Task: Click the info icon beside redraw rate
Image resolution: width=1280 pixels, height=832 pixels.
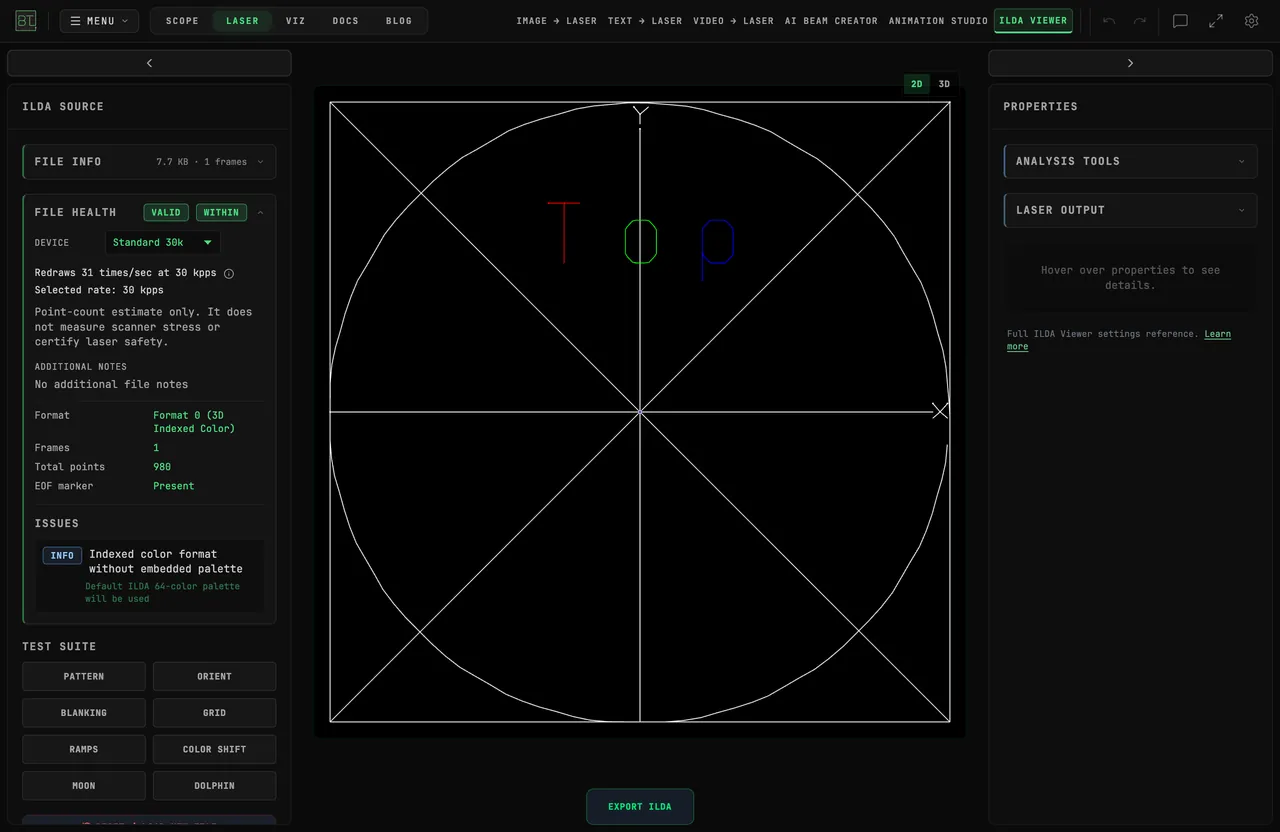Action: click(x=228, y=273)
